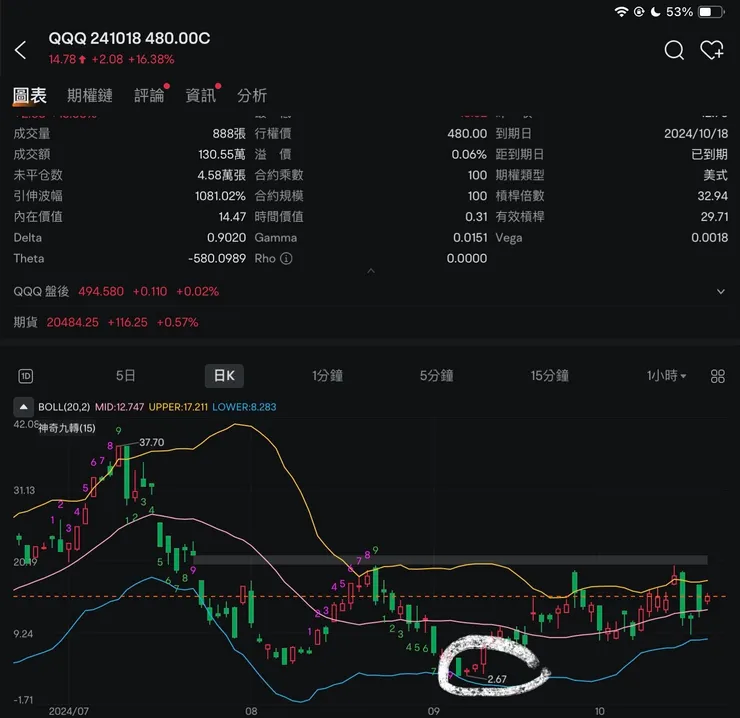Viewport: 740px width, 718px height.
Task: Tap the 有效槓桿 value 29.71
Action: [714, 217]
